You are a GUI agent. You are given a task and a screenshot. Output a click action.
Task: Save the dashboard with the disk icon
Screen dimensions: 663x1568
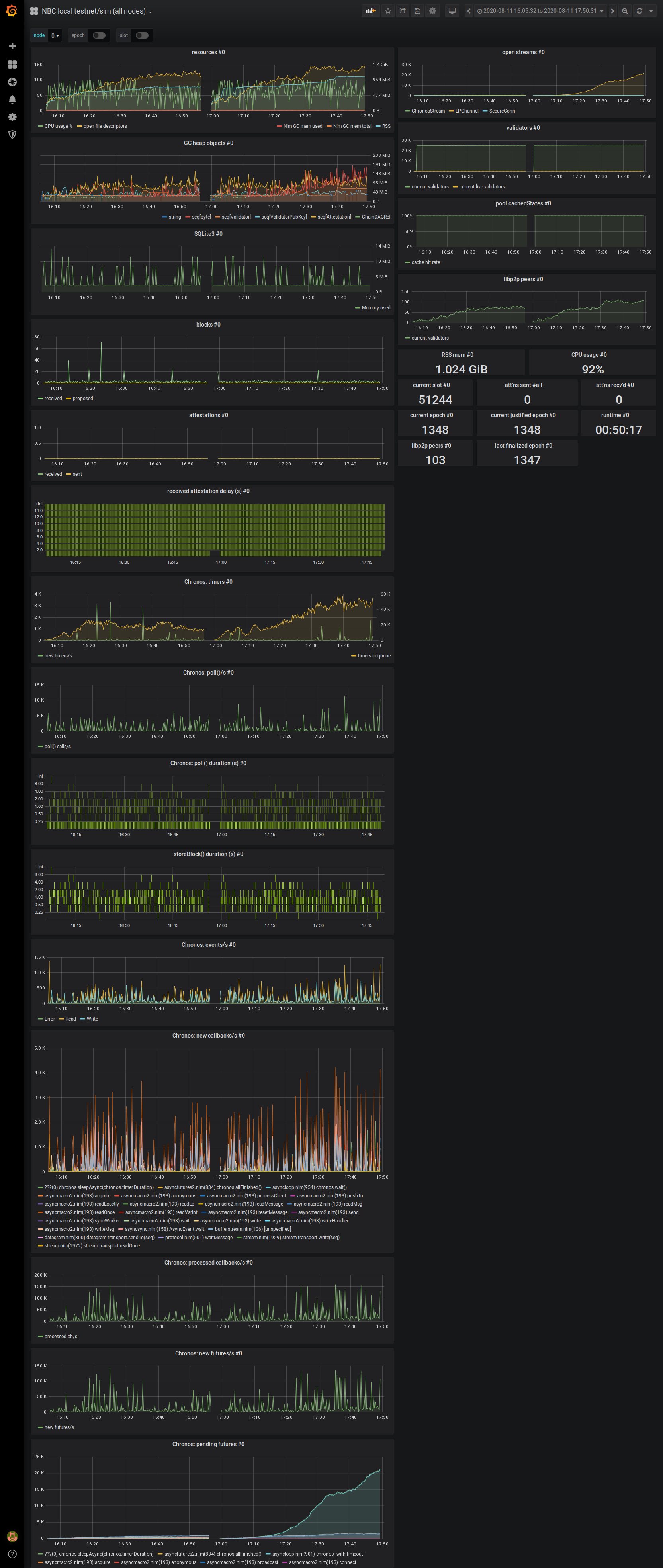[x=417, y=11]
